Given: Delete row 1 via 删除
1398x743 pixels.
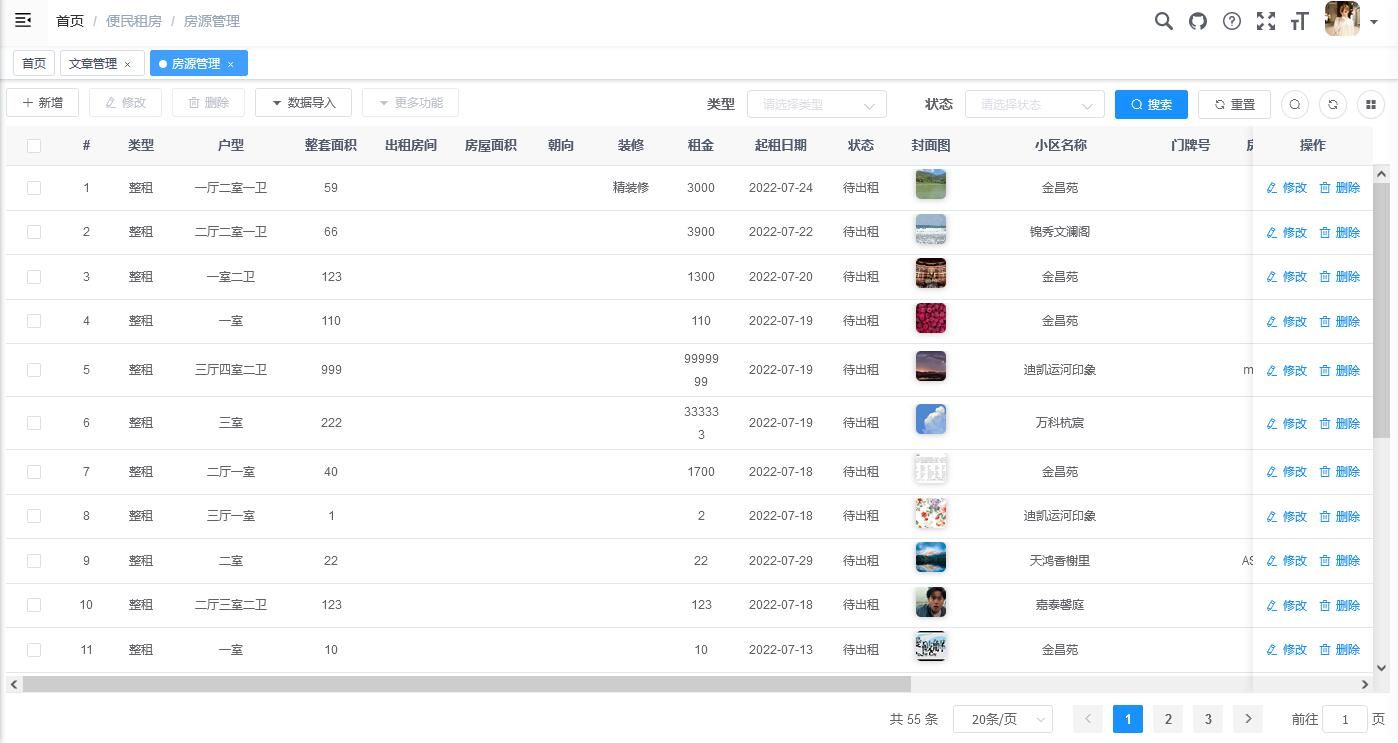Looking at the screenshot, I should coord(1339,188).
